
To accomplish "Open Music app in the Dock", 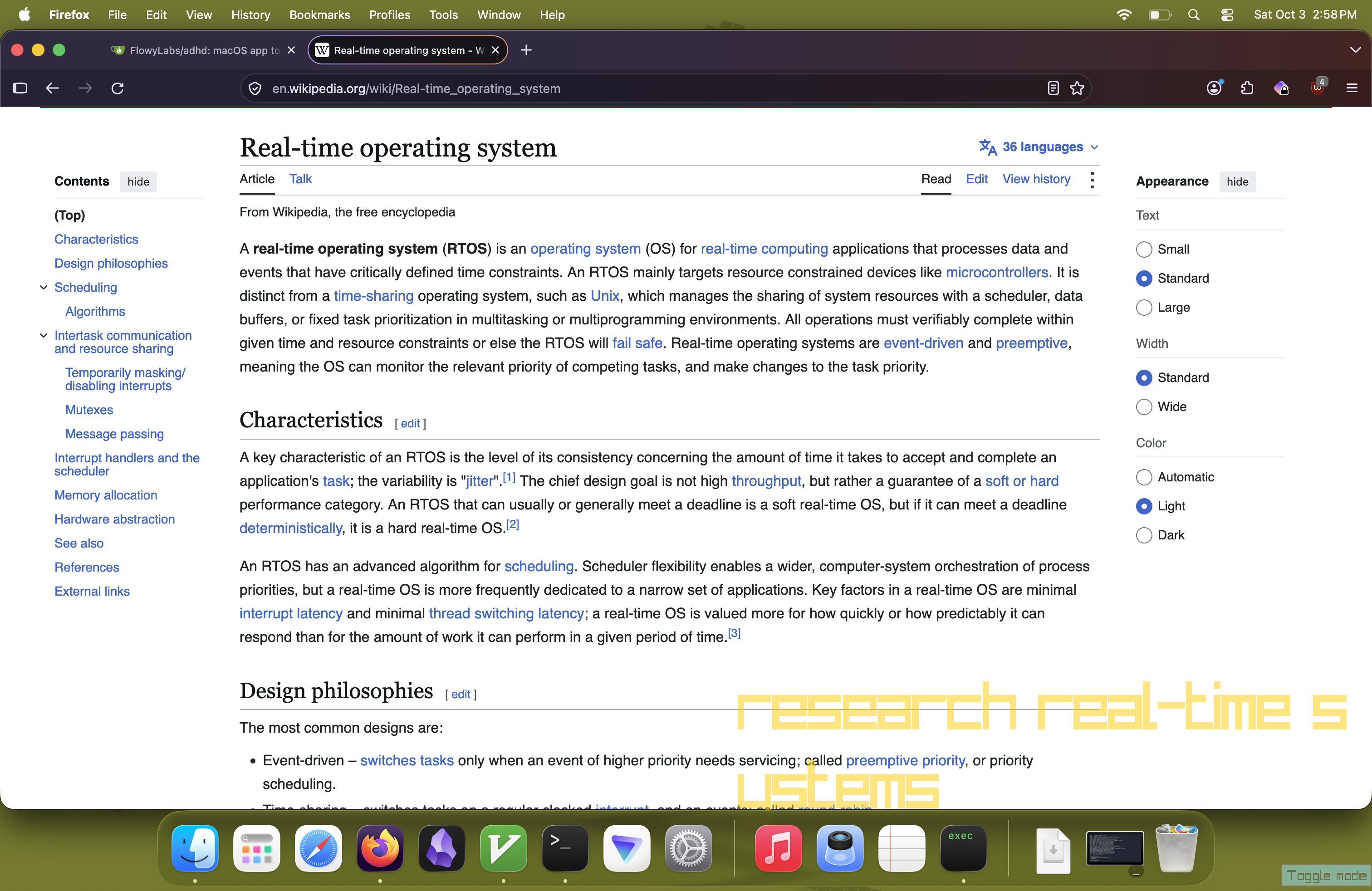I will pos(778,848).
